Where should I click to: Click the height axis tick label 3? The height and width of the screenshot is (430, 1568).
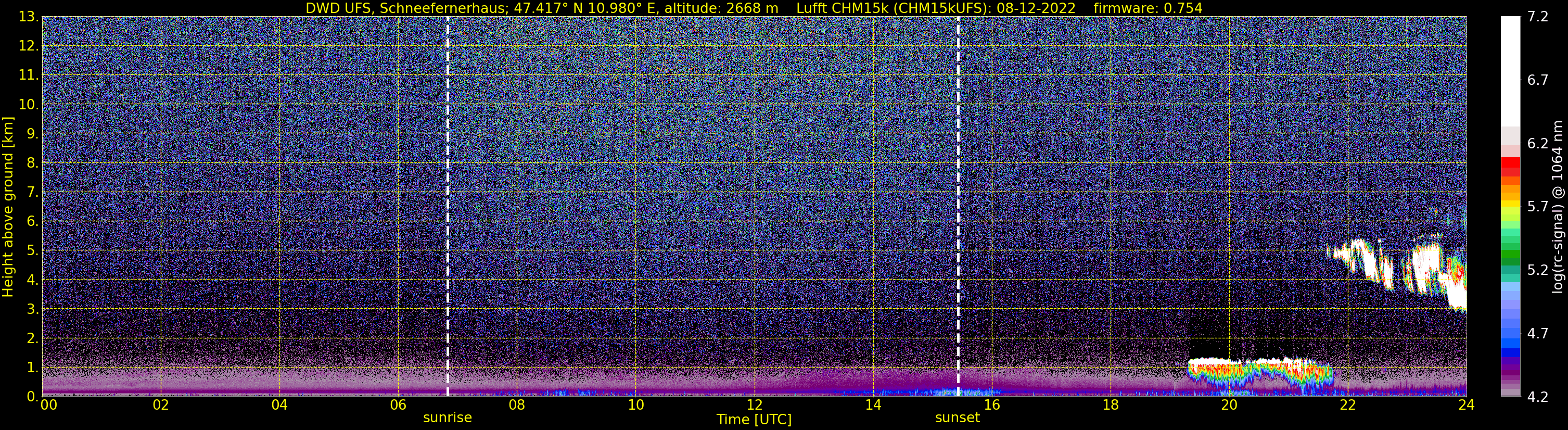pos(32,309)
